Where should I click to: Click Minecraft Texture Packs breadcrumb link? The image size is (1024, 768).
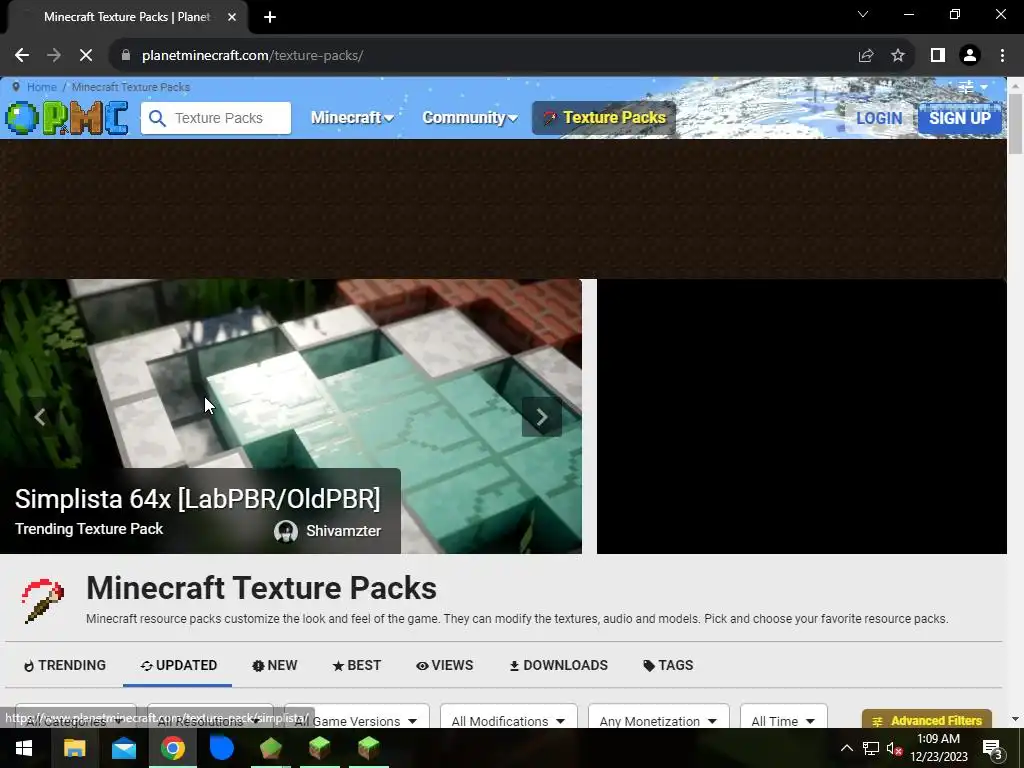click(x=131, y=87)
